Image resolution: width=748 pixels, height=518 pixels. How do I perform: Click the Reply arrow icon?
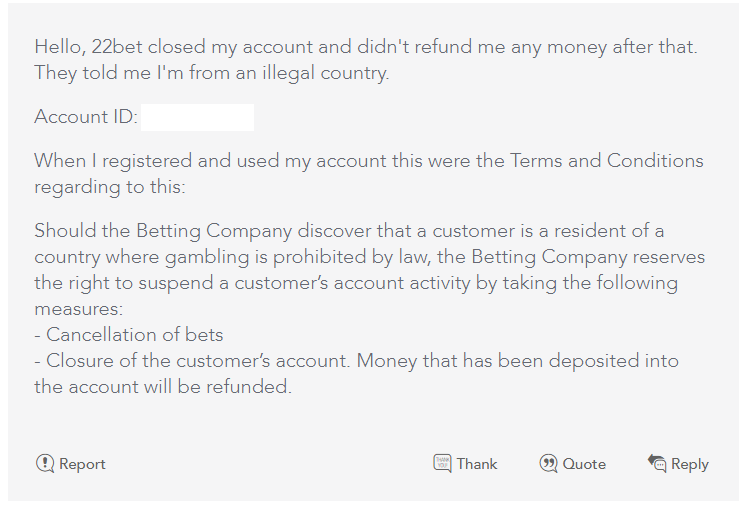pyautogui.click(x=657, y=463)
